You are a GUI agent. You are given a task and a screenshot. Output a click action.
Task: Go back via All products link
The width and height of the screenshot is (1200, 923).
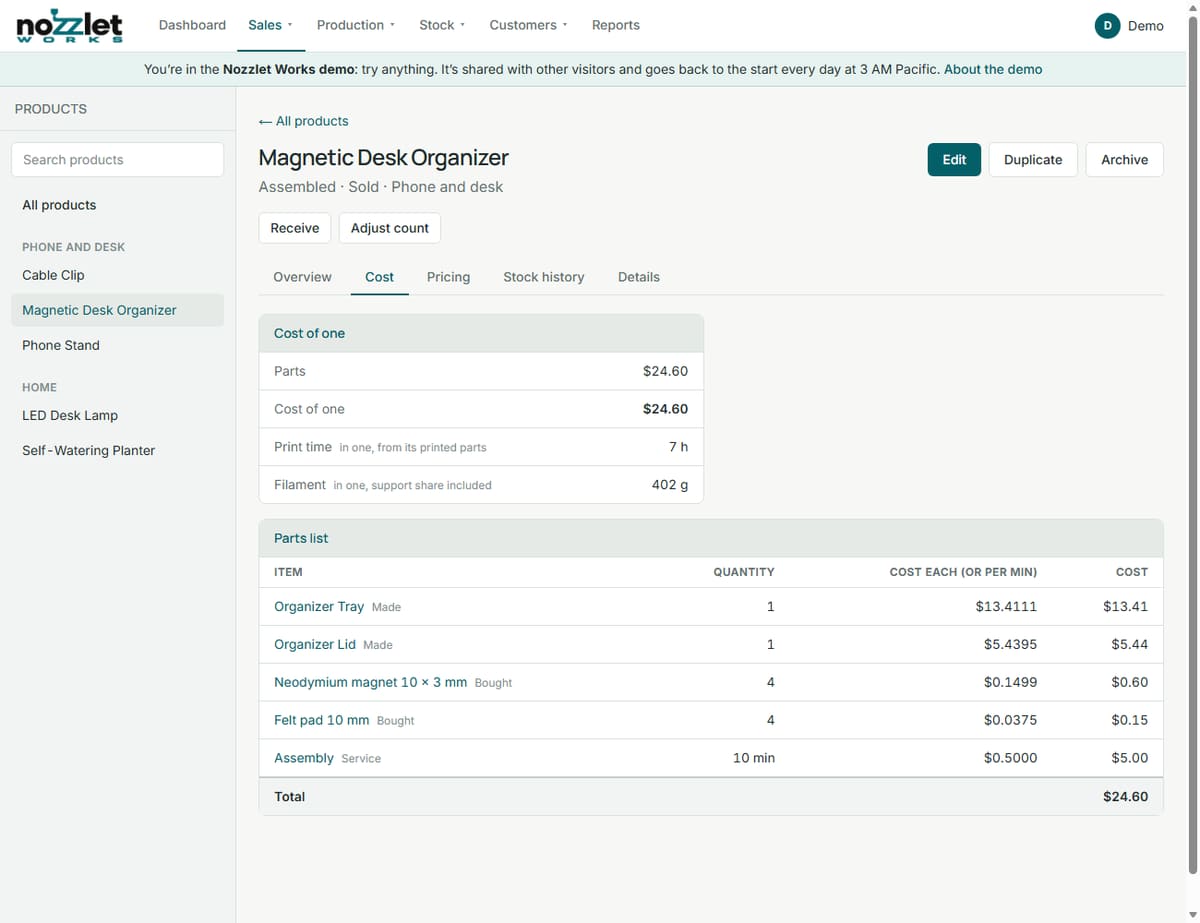point(303,121)
